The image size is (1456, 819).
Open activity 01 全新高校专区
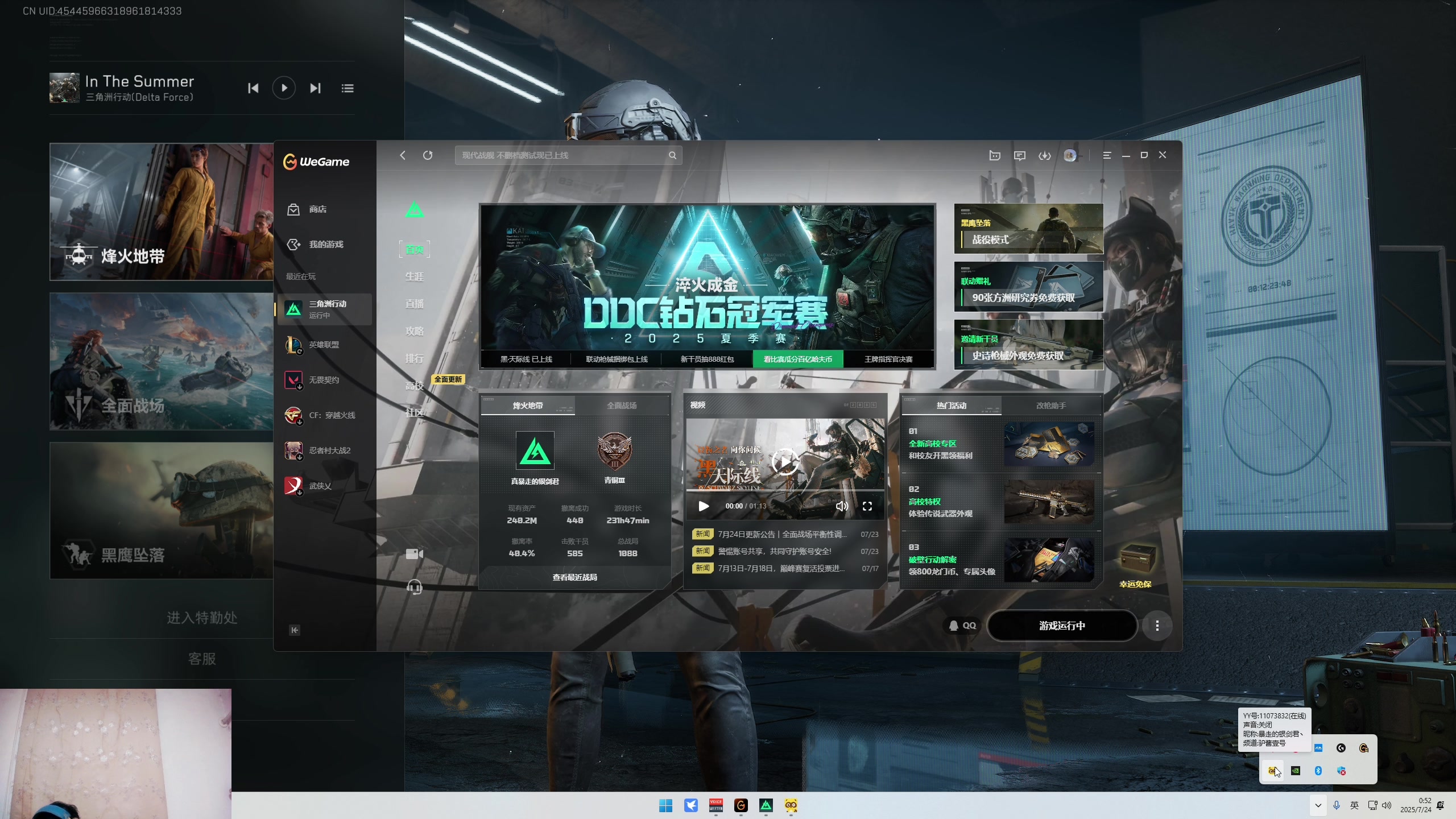point(1001,444)
